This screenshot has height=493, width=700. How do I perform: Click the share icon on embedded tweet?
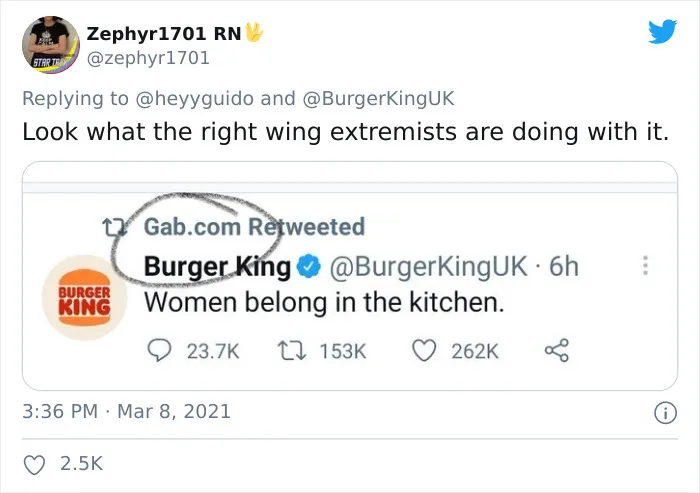pos(557,351)
